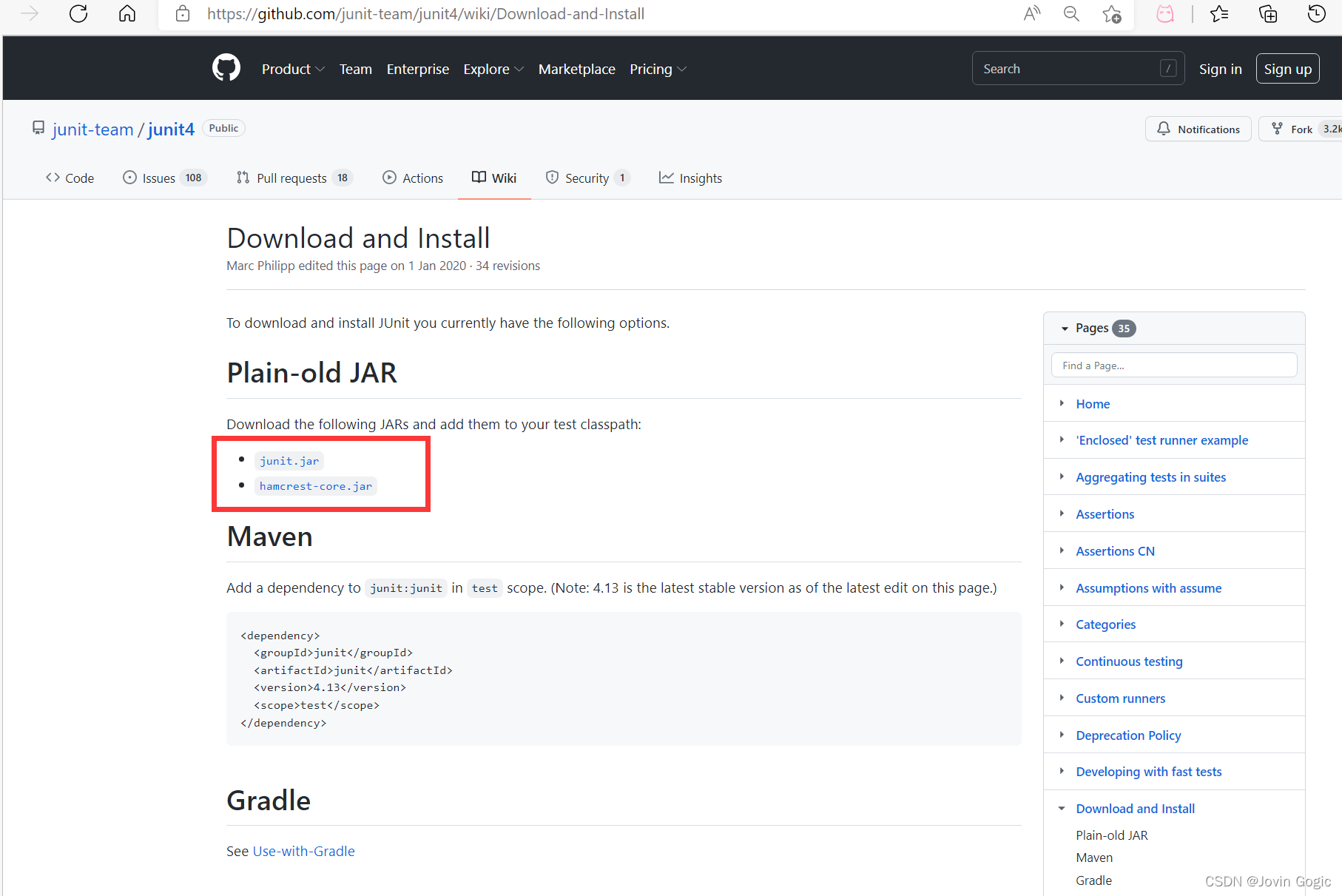
Task: Go to the browser home icon
Action: click(x=127, y=13)
